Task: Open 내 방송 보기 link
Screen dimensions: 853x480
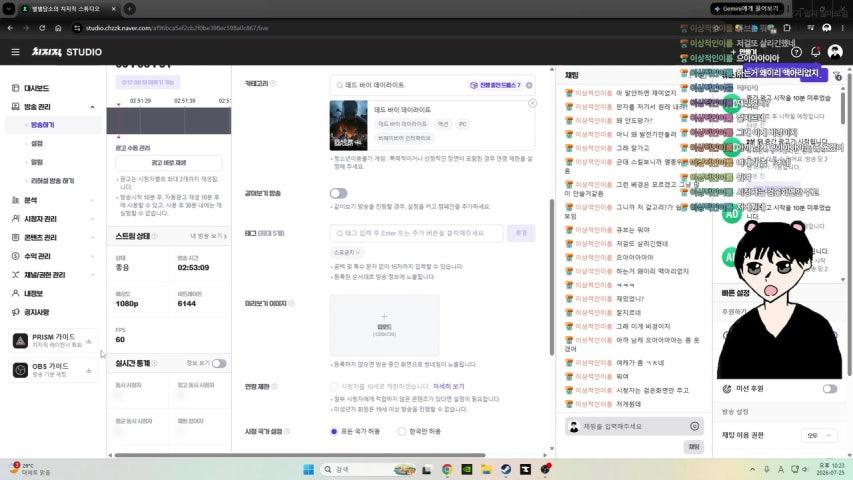Action: pyautogui.click(x=209, y=236)
